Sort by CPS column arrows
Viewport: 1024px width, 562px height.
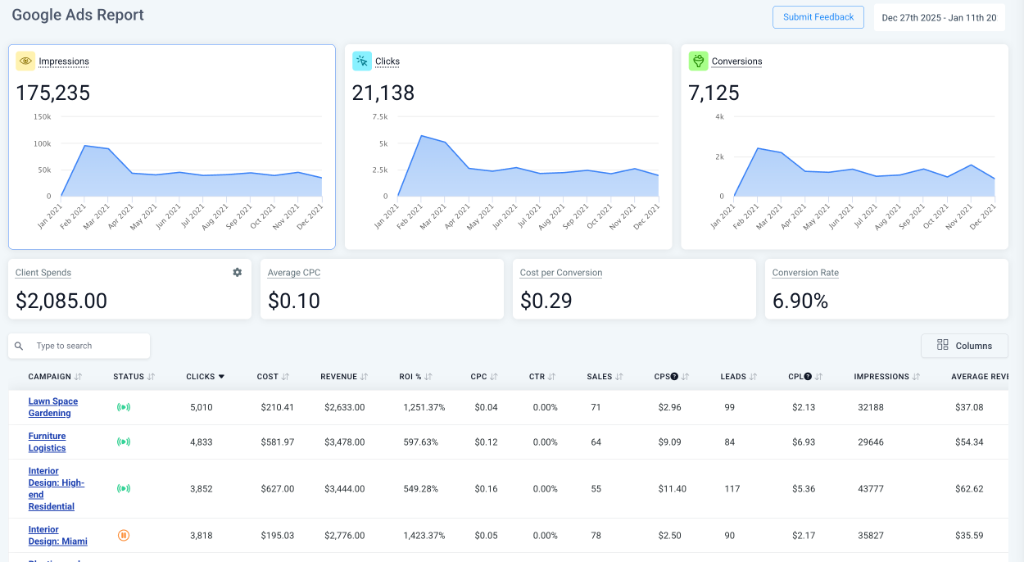(x=685, y=377)
